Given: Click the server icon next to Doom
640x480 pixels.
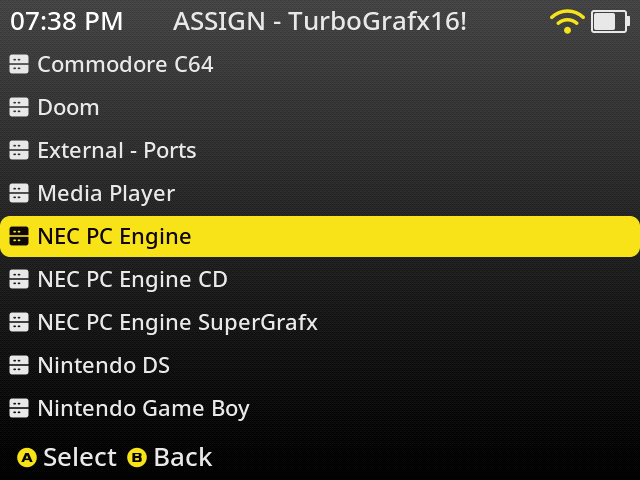Looking at the screenshot, I should point(19,108).
